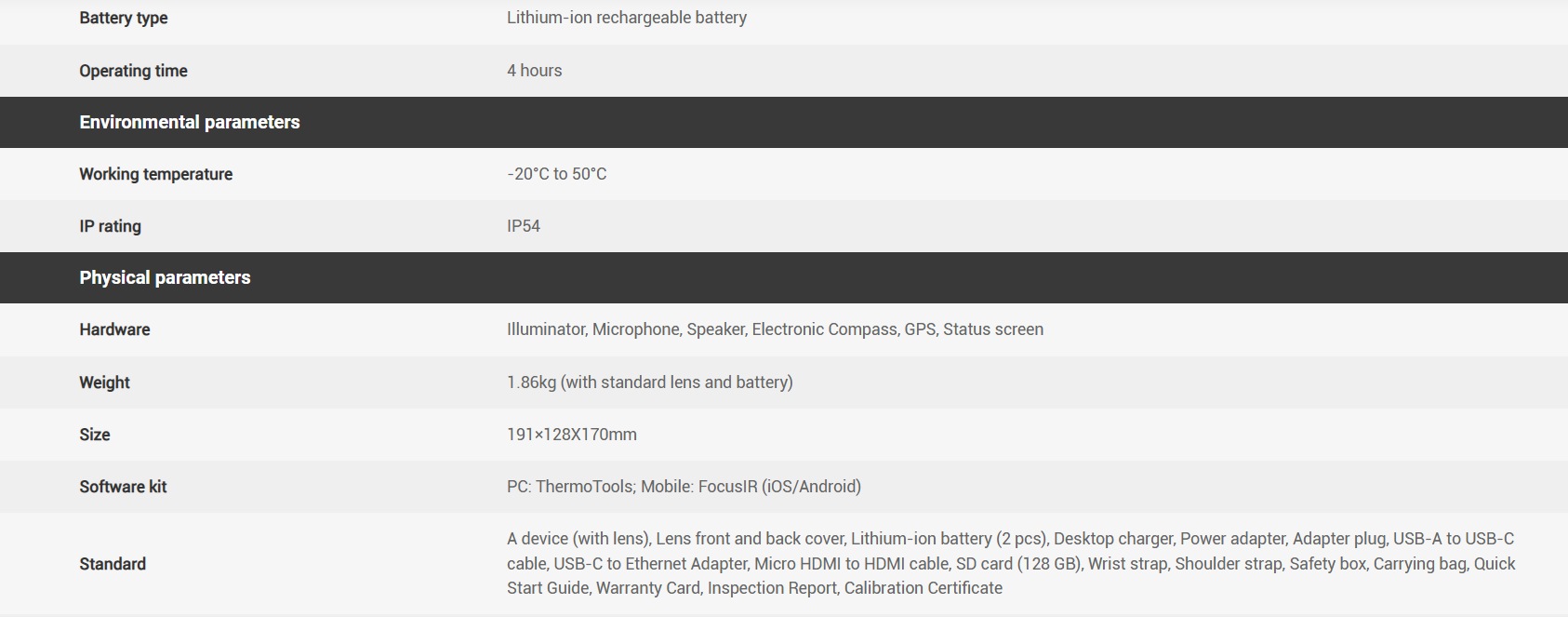The height and width of the screenshot is (617, 1568).
Task: Click the Operating time label
Action: (x=133, y=71)
